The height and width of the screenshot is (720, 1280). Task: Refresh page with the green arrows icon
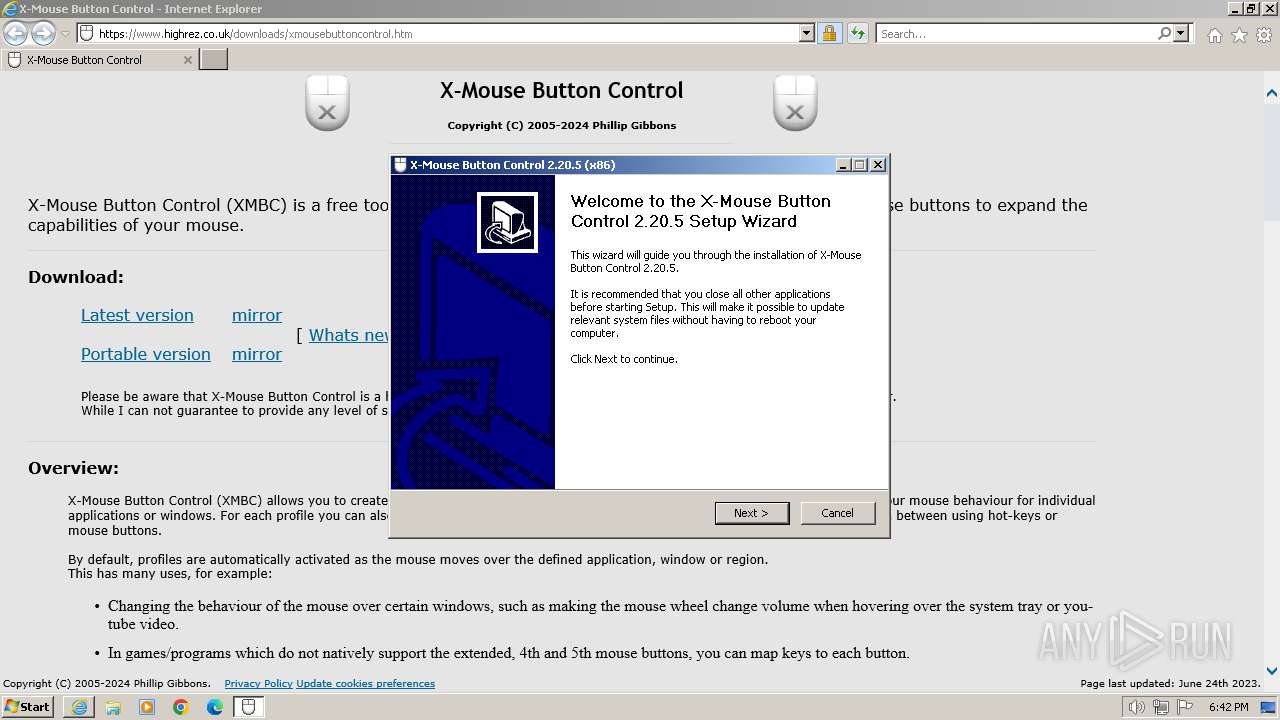pos(857,33)
